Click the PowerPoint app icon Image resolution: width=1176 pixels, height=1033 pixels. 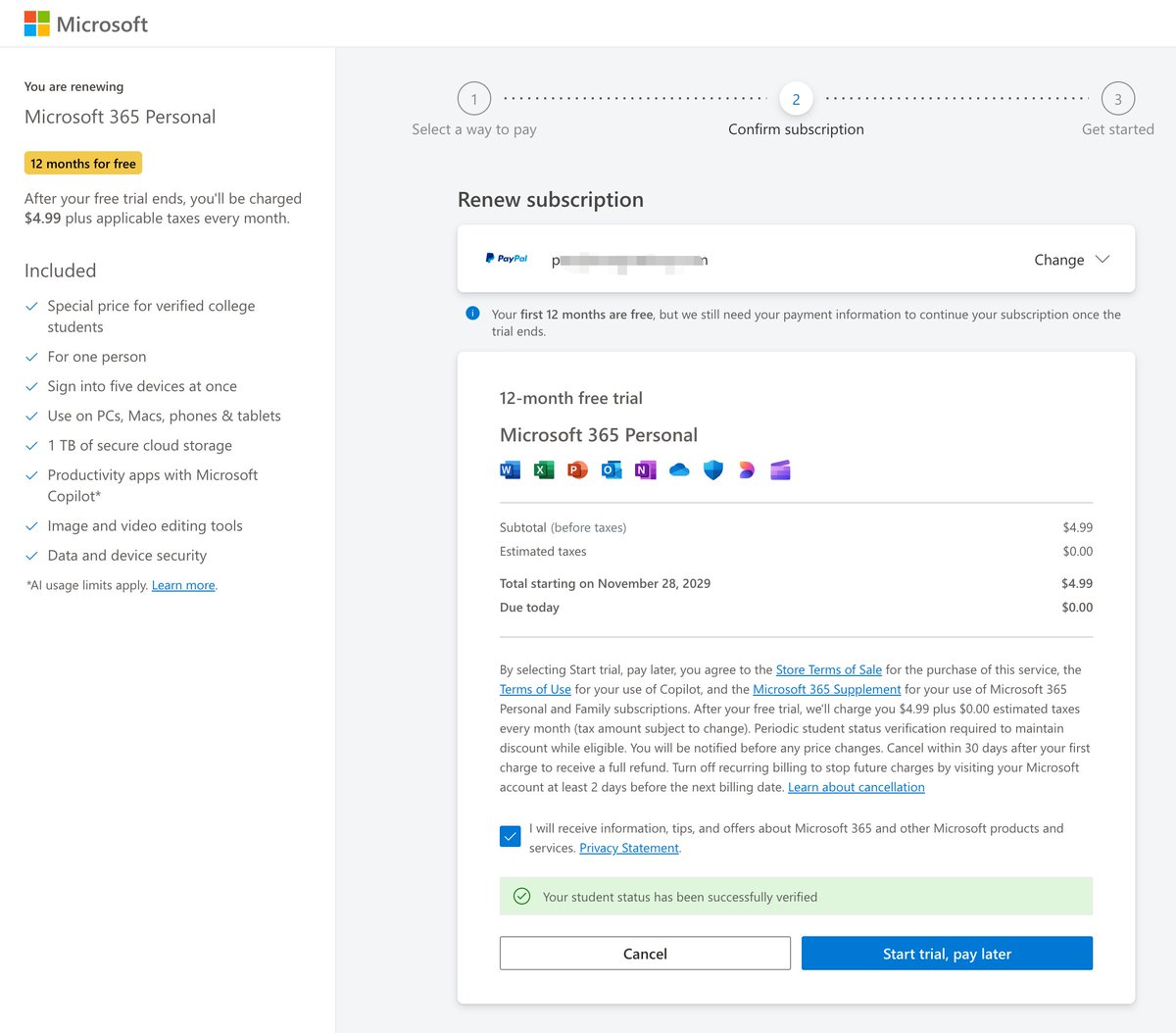(x=577, y=469)
